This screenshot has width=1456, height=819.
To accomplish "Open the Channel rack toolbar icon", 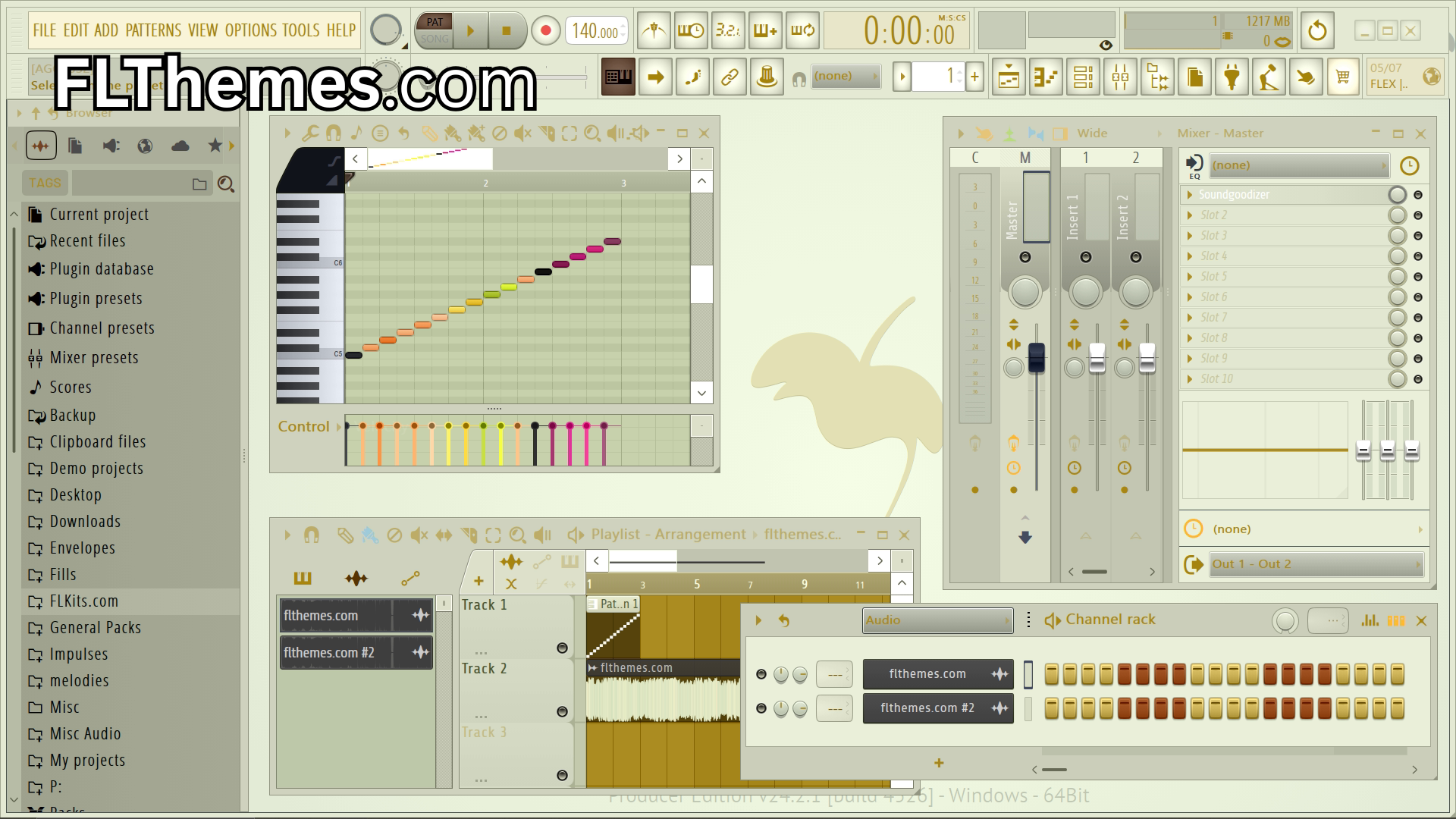I will (x=1083, y=77).
